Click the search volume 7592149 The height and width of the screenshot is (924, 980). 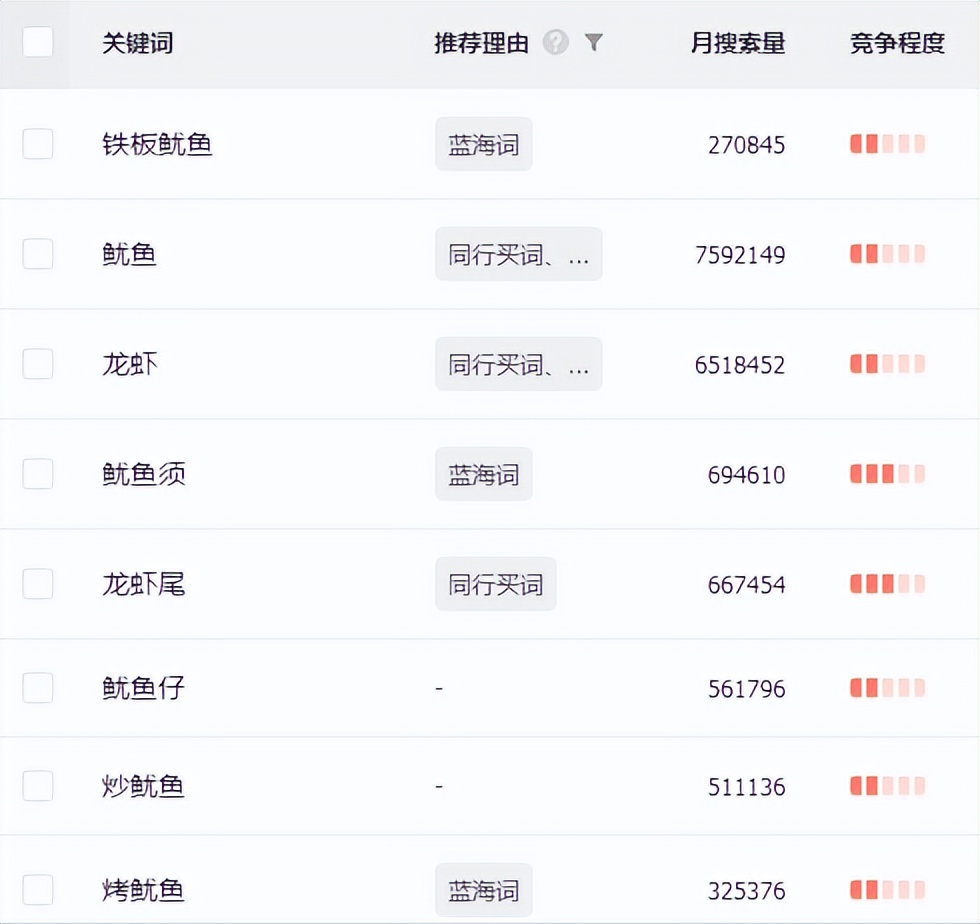pos(740,255)
